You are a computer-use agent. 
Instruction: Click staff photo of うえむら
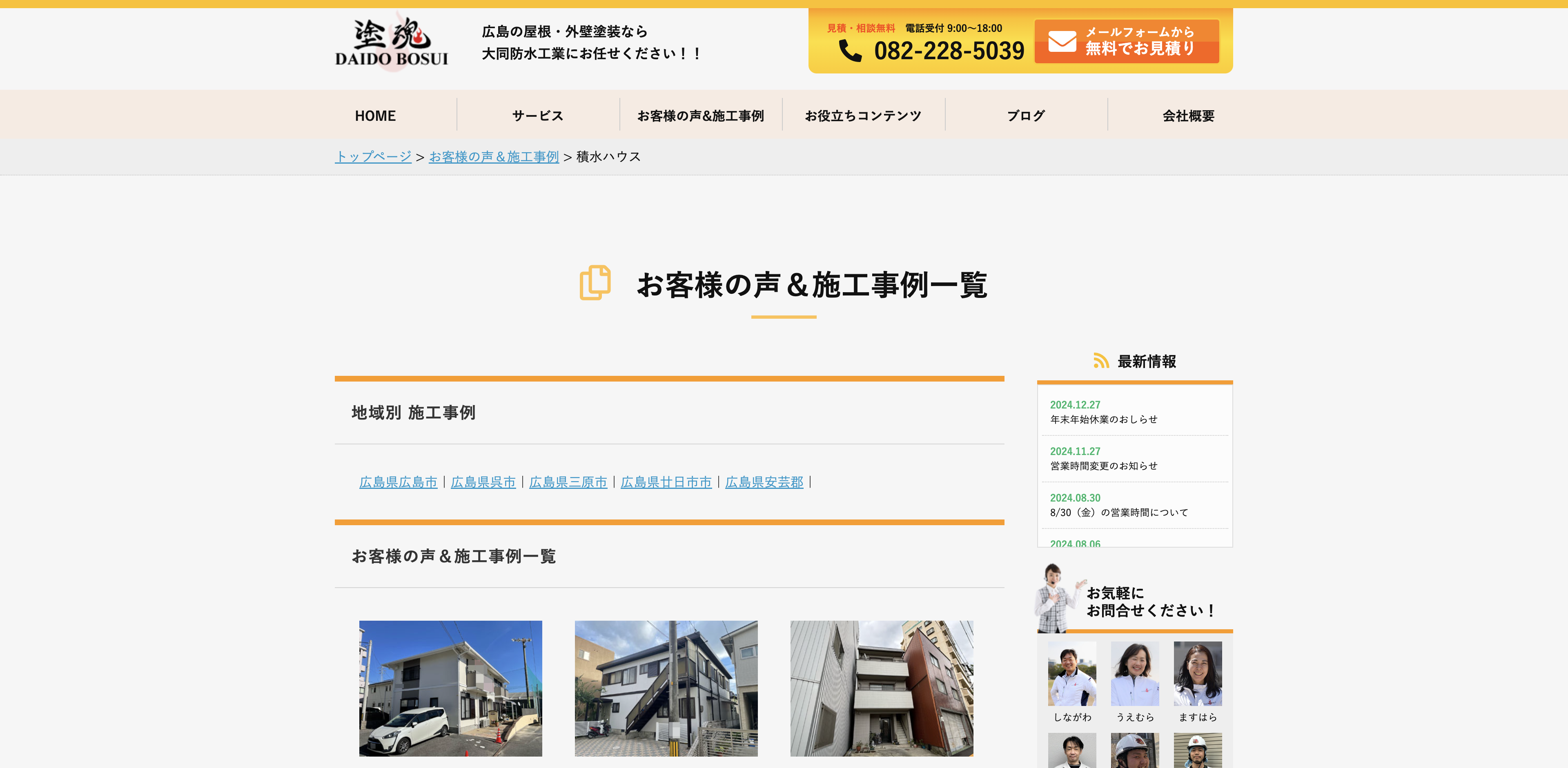[x=1135, y=674]
